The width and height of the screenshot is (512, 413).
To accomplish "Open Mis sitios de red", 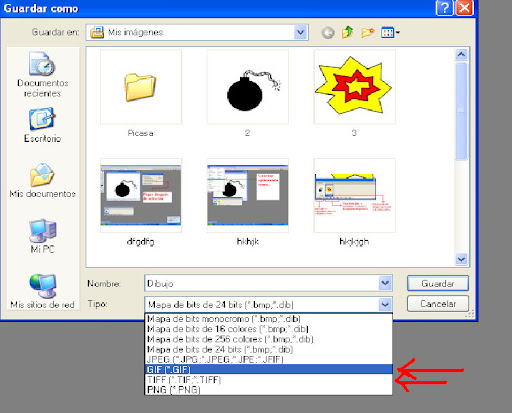I will pyautogui.click(x=42, y=291).
